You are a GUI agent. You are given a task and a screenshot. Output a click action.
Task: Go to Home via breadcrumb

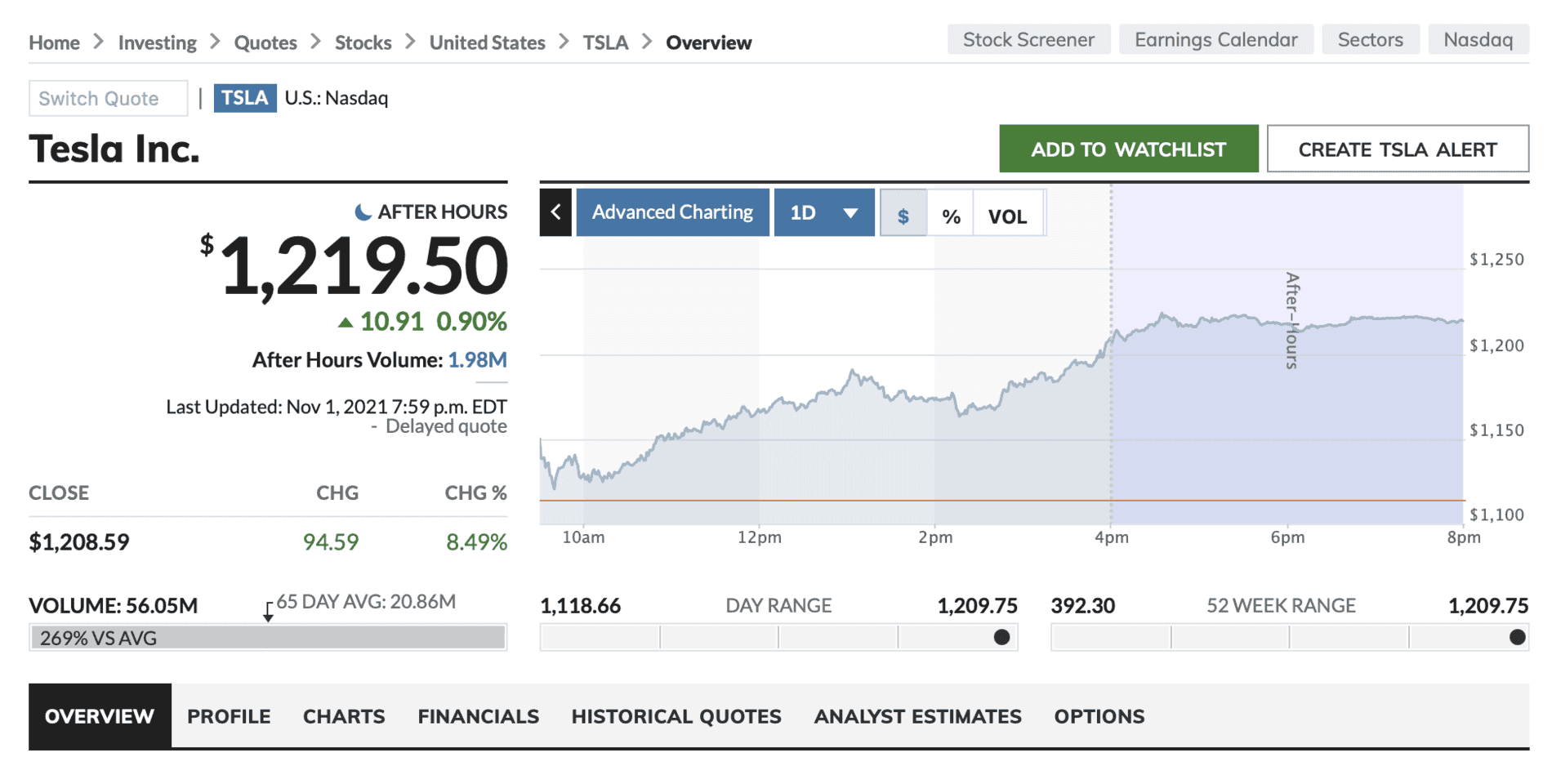54,42
